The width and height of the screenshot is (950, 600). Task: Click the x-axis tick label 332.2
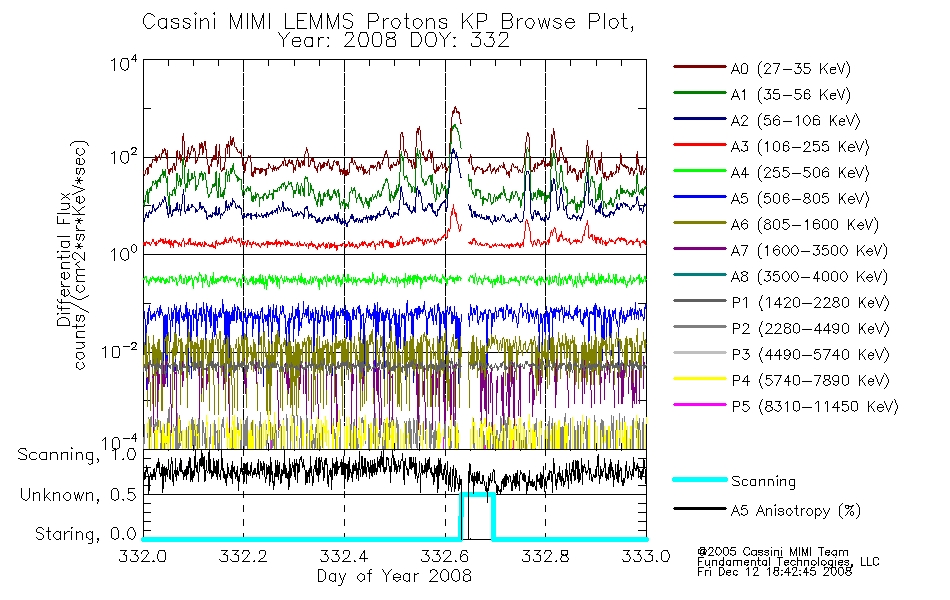[x=243, y=556]
